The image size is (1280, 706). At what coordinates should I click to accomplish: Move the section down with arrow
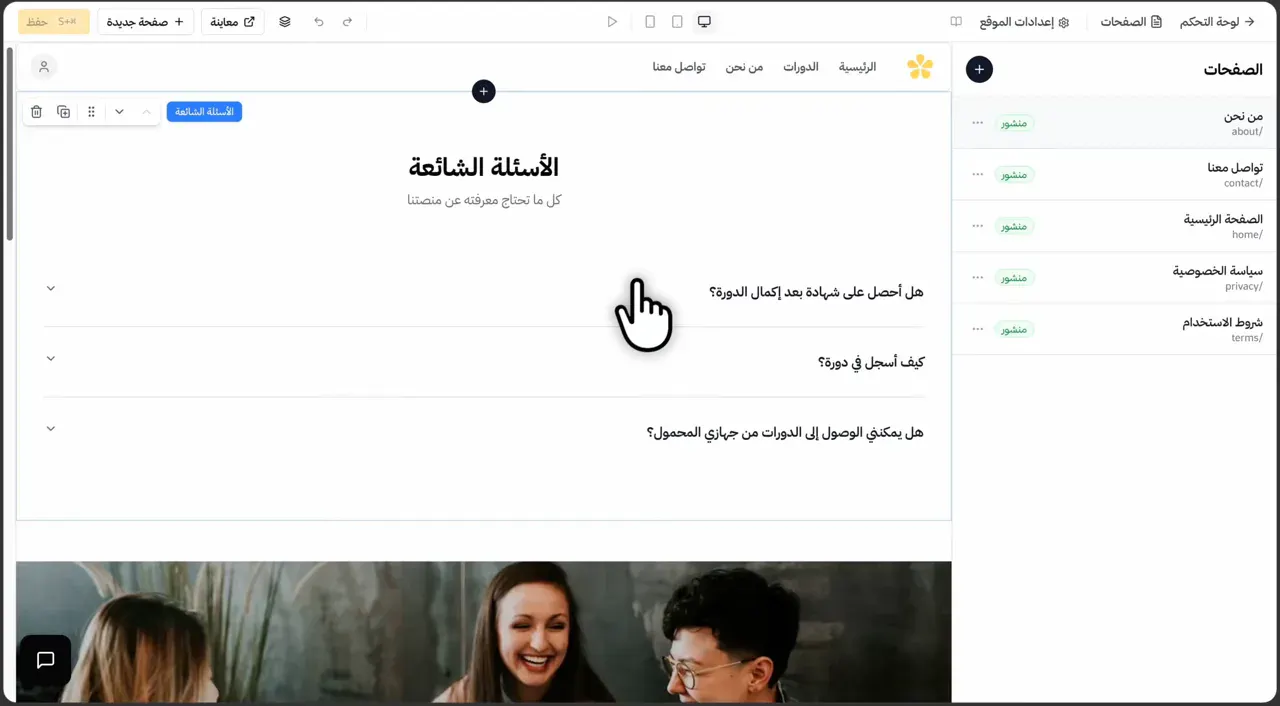(x=119, y=112)
